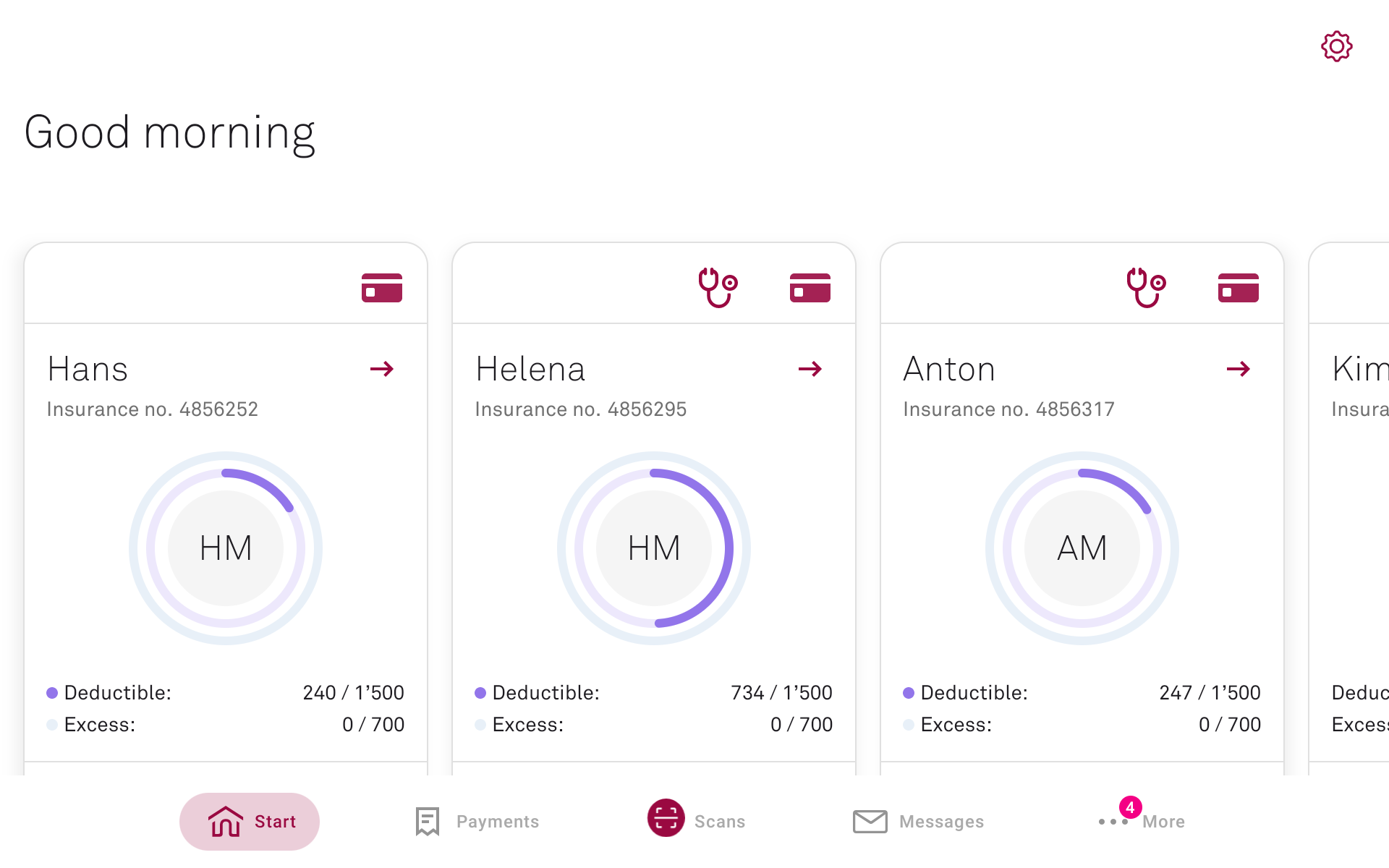Image resolution: width=1389 pixels, height=868 pixels.
Task: Click Anton's Deductible 247 / 1'500 row
Action: (x=1082, y=693)
